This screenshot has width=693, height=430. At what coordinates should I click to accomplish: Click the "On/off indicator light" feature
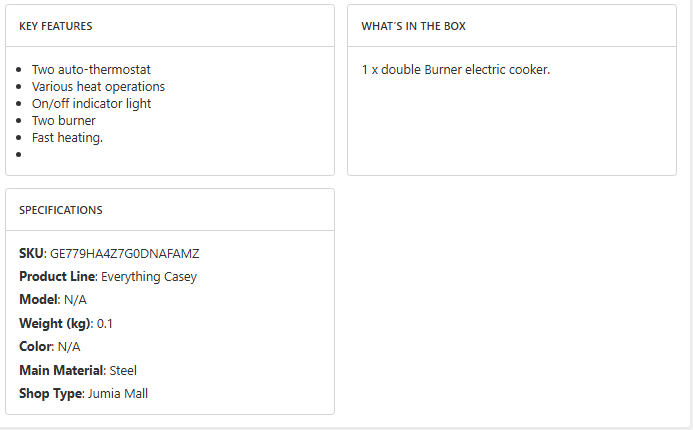(91, 104)
